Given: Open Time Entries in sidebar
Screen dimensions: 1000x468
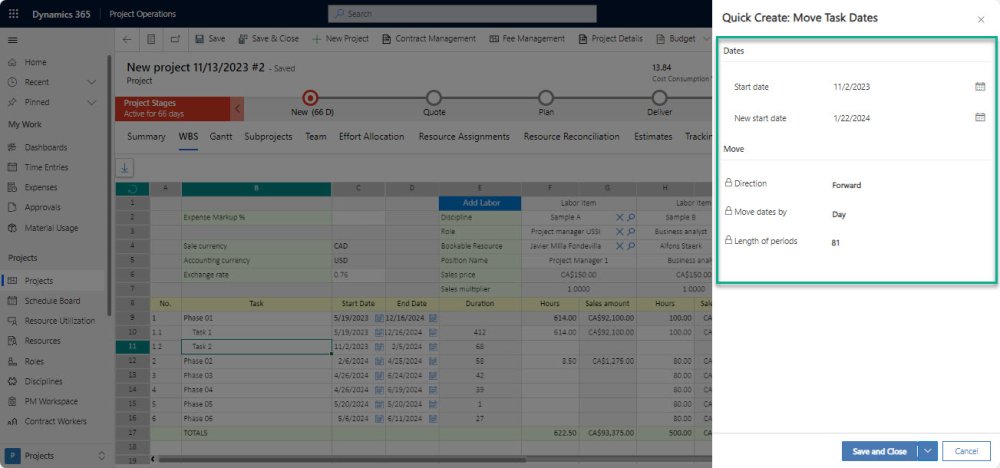Looking at the screenshot, I should point(47,167).
